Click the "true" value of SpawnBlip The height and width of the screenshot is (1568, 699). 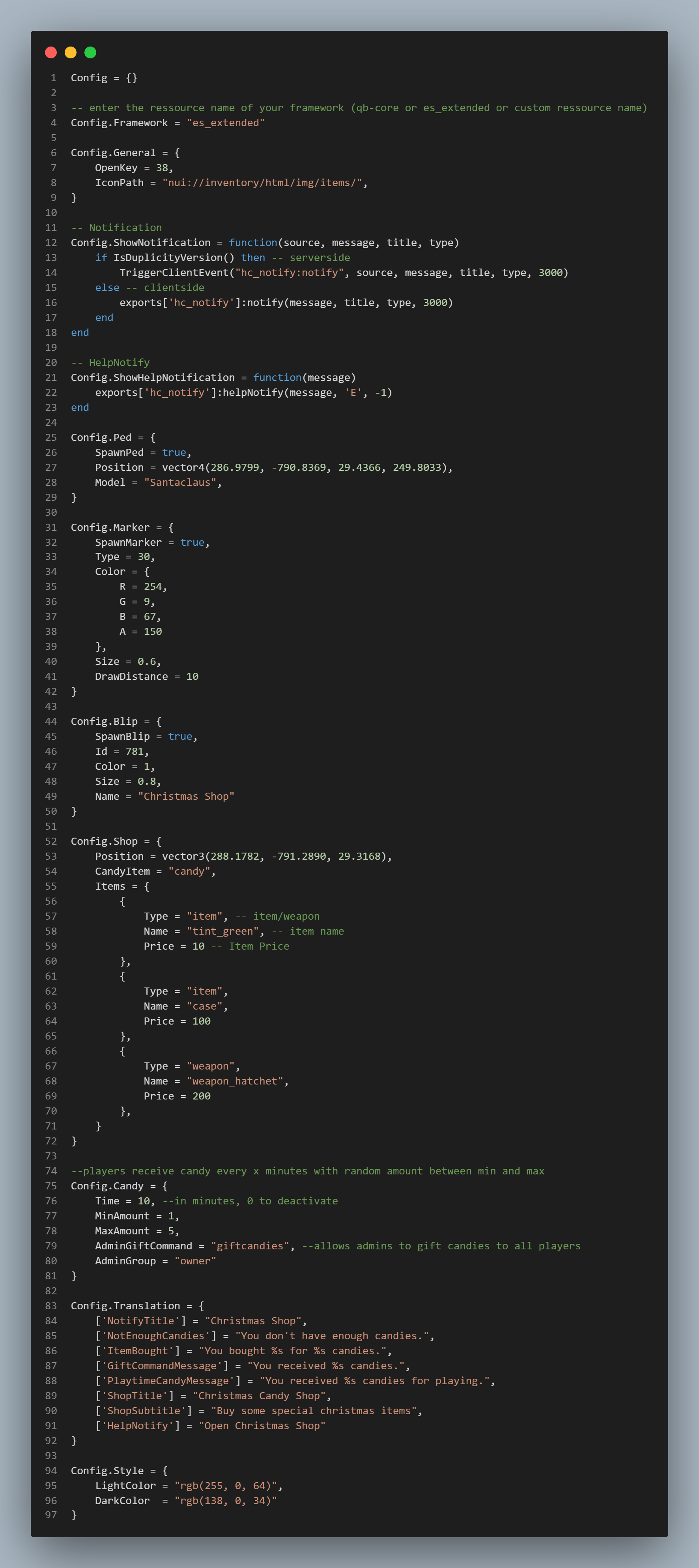pyautogui.click(x=180, y=737)
